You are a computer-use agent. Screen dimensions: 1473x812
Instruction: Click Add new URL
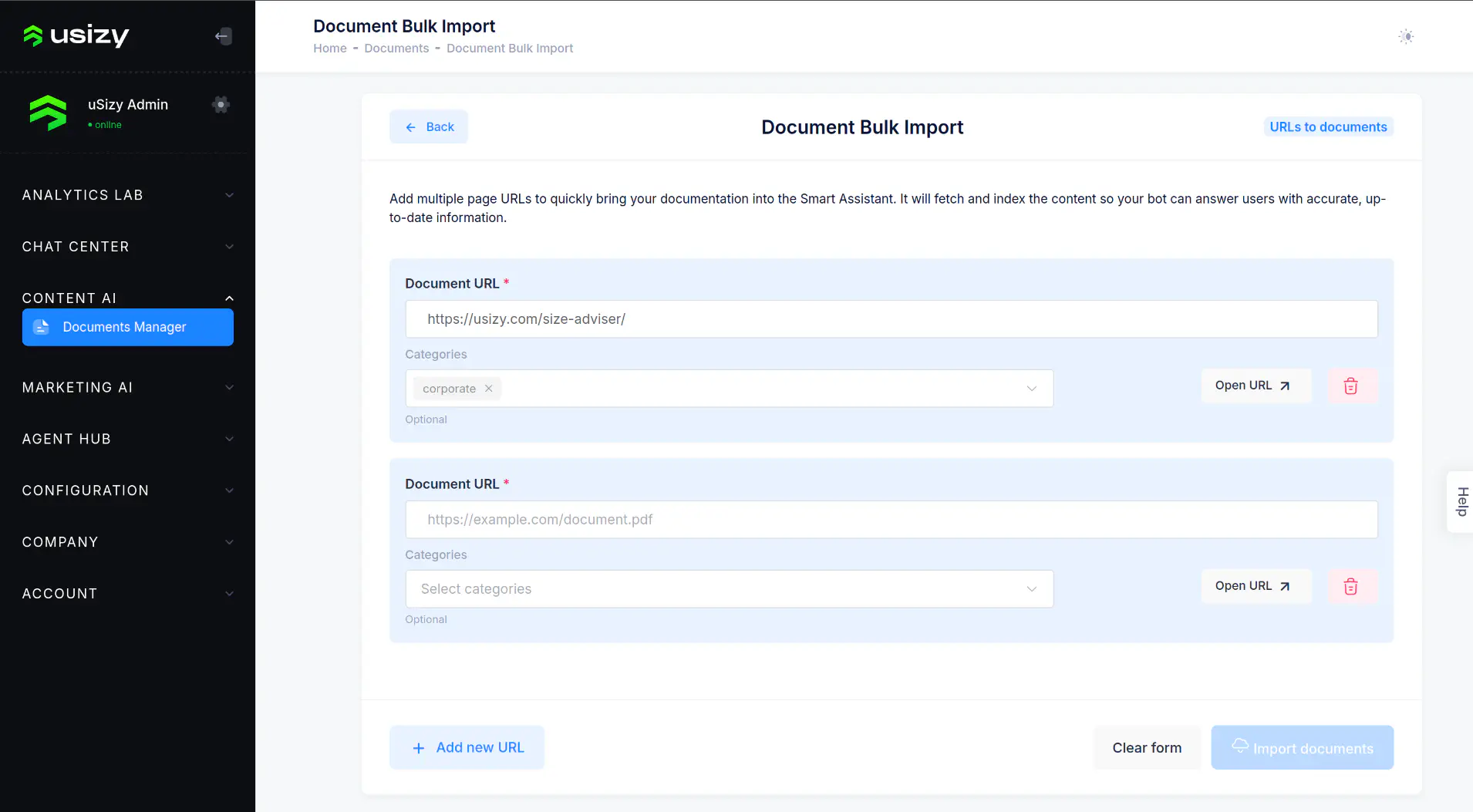click(466, 746)
